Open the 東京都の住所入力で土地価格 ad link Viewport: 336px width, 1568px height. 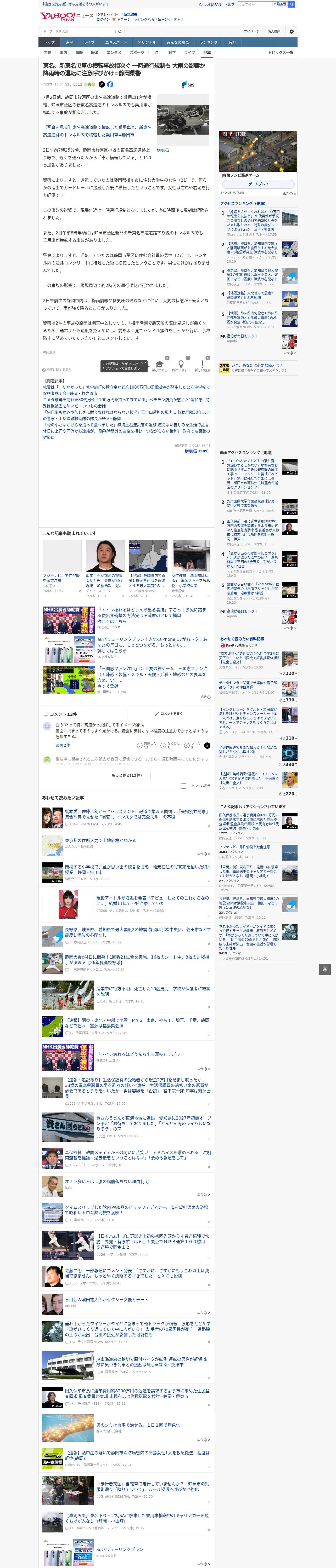point(101,841)
